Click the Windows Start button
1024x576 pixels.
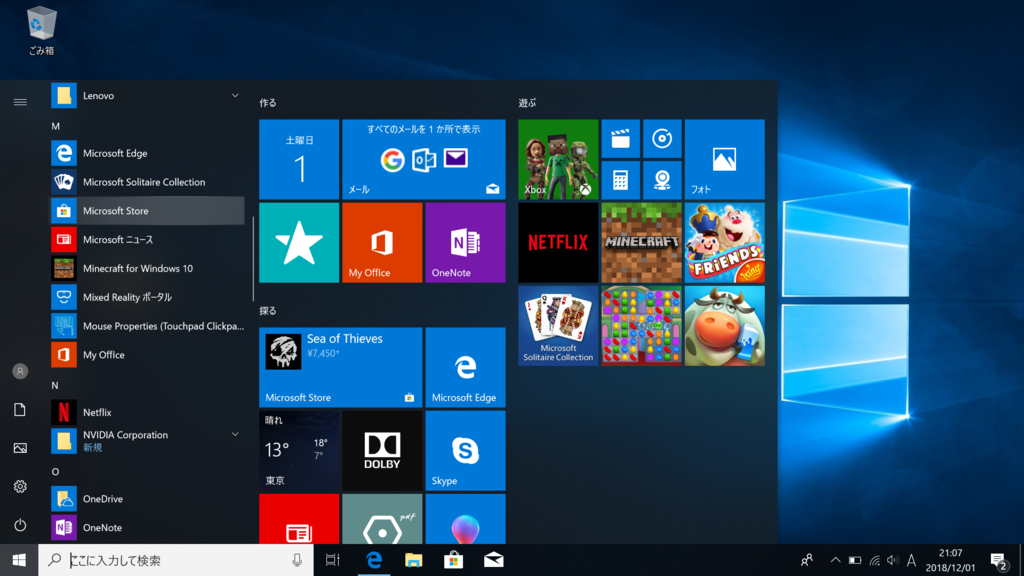pos(19,560)
